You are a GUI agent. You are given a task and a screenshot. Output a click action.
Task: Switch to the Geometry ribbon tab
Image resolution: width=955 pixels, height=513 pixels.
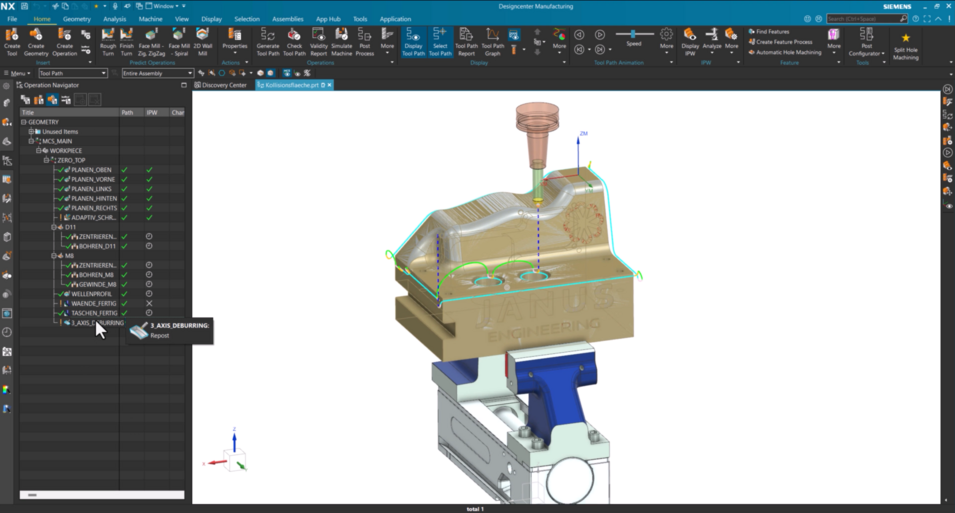click(77, 19)
